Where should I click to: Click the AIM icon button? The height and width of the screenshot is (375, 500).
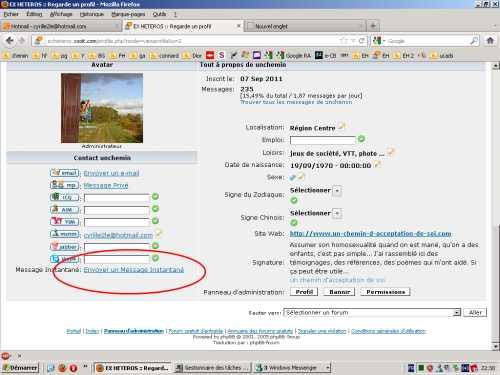point(65,209)
